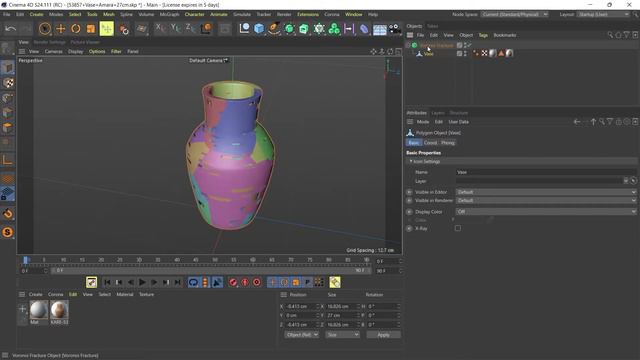Open the Spline Pen tool
Screen dimensions: 640x360
click(x=274, y=29)
